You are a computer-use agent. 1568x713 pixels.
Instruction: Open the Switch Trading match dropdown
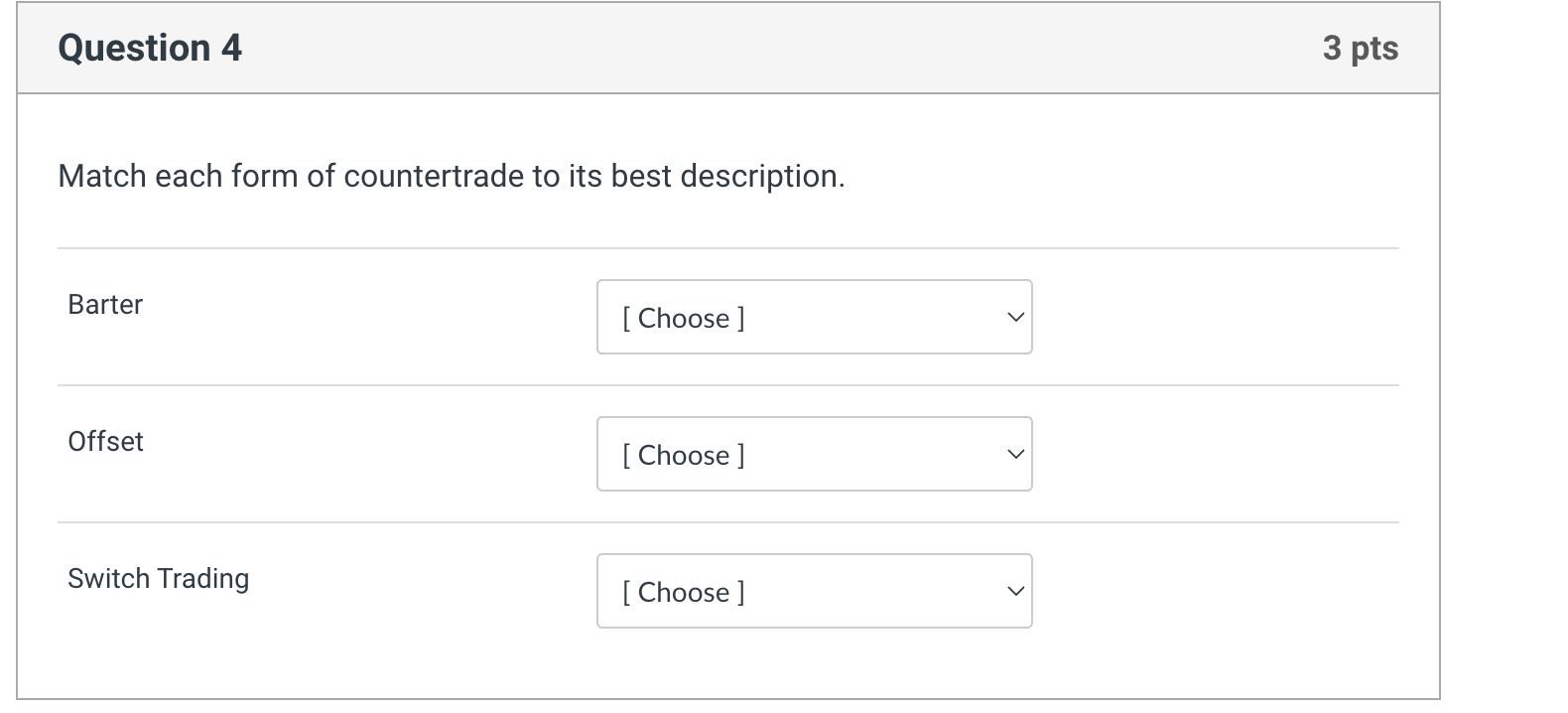[814, 591]
